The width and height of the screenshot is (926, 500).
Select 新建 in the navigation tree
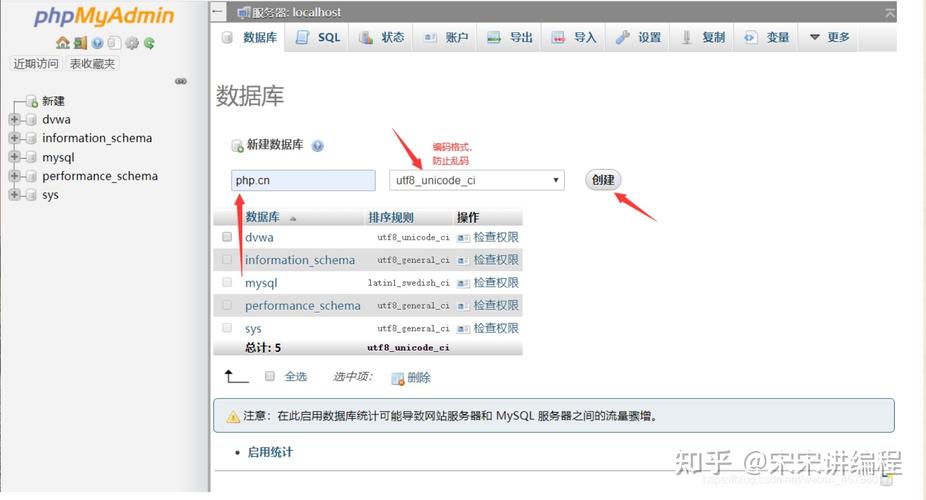point(53,102)
